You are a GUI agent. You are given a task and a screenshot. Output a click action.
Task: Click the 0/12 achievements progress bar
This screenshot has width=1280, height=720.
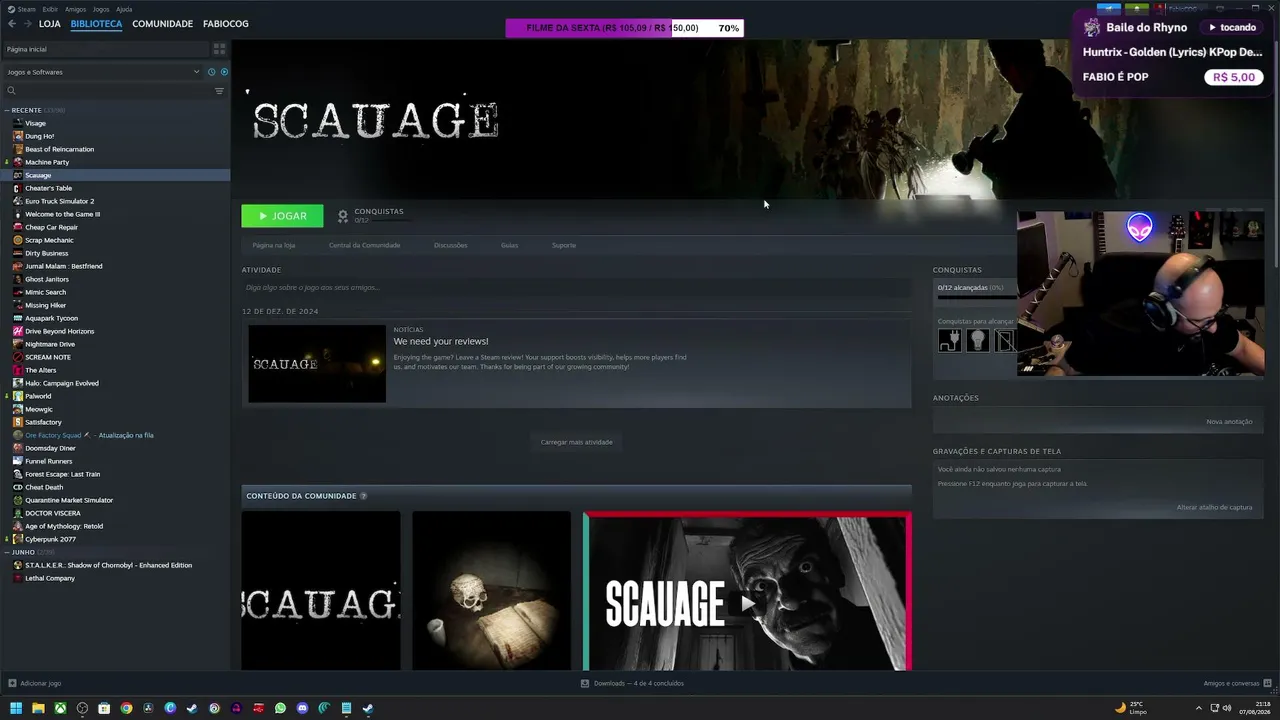[x=977, y=298]
